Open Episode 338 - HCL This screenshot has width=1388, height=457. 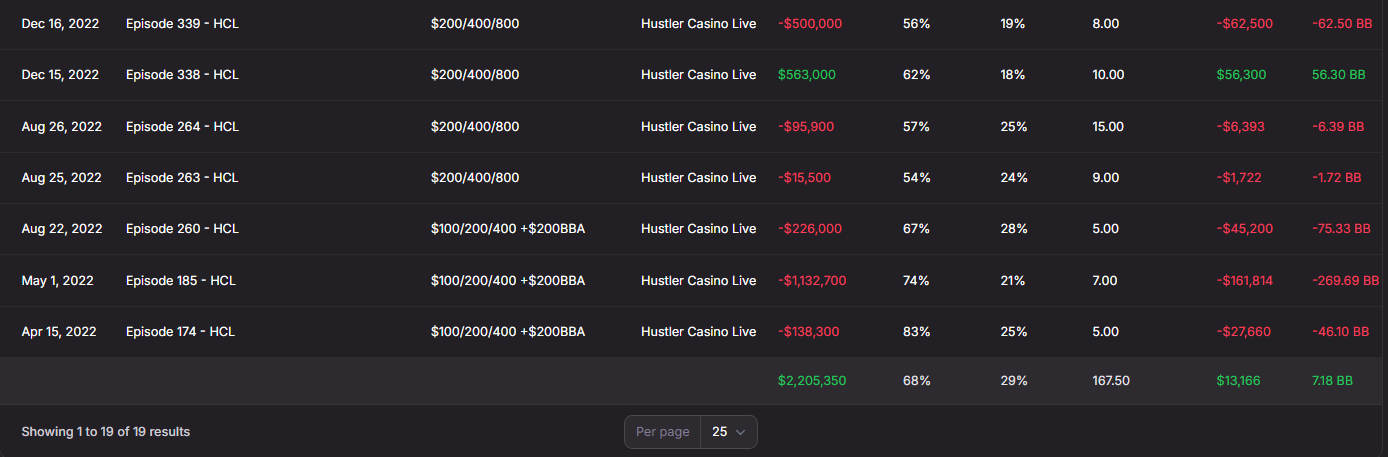coord(182,75)
